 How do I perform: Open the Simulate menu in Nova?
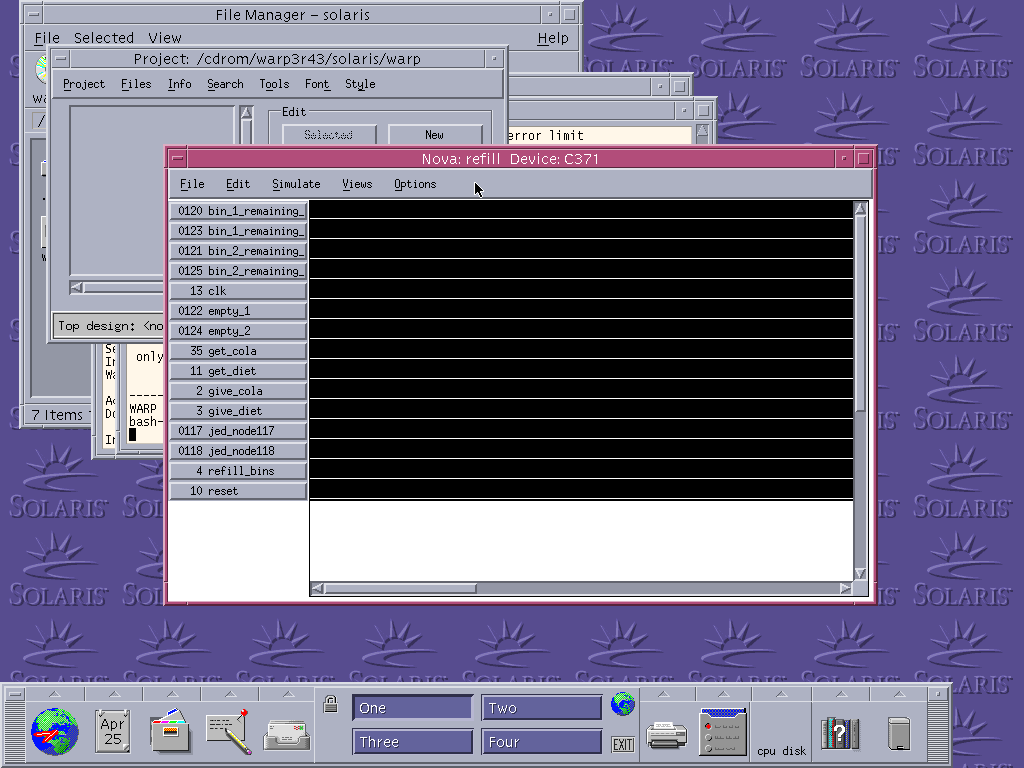[296, 184]
